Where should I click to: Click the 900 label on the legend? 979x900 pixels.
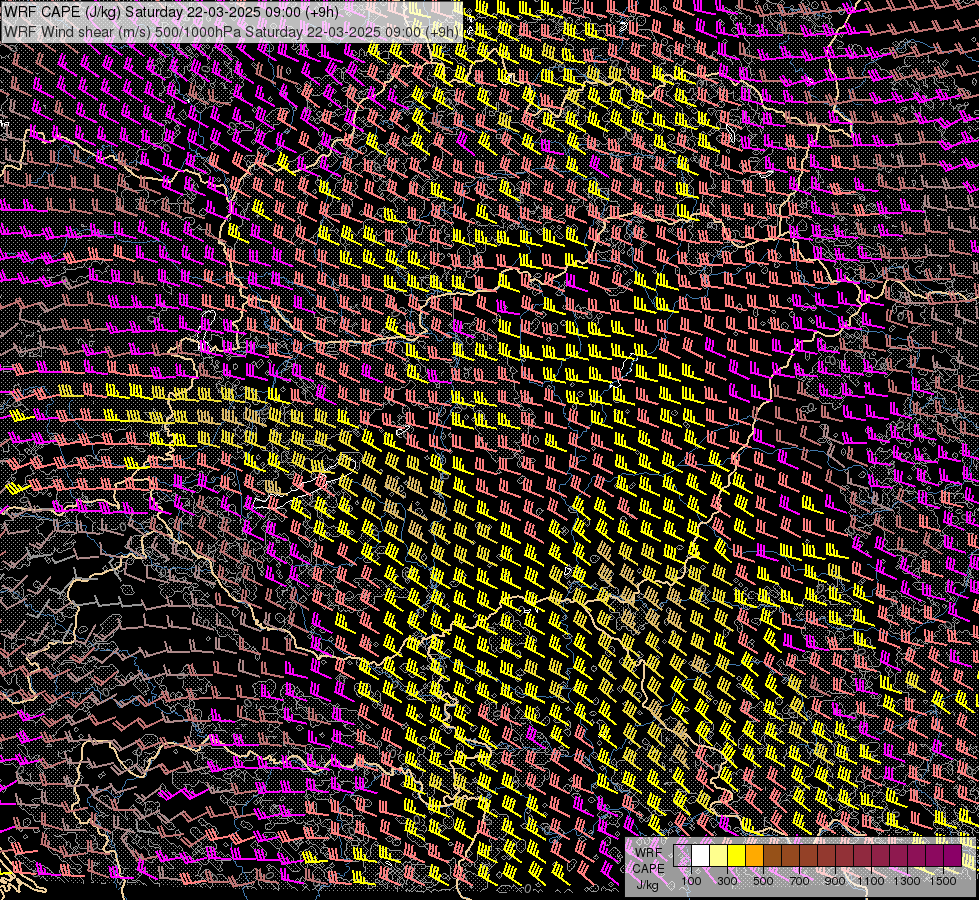835,881
